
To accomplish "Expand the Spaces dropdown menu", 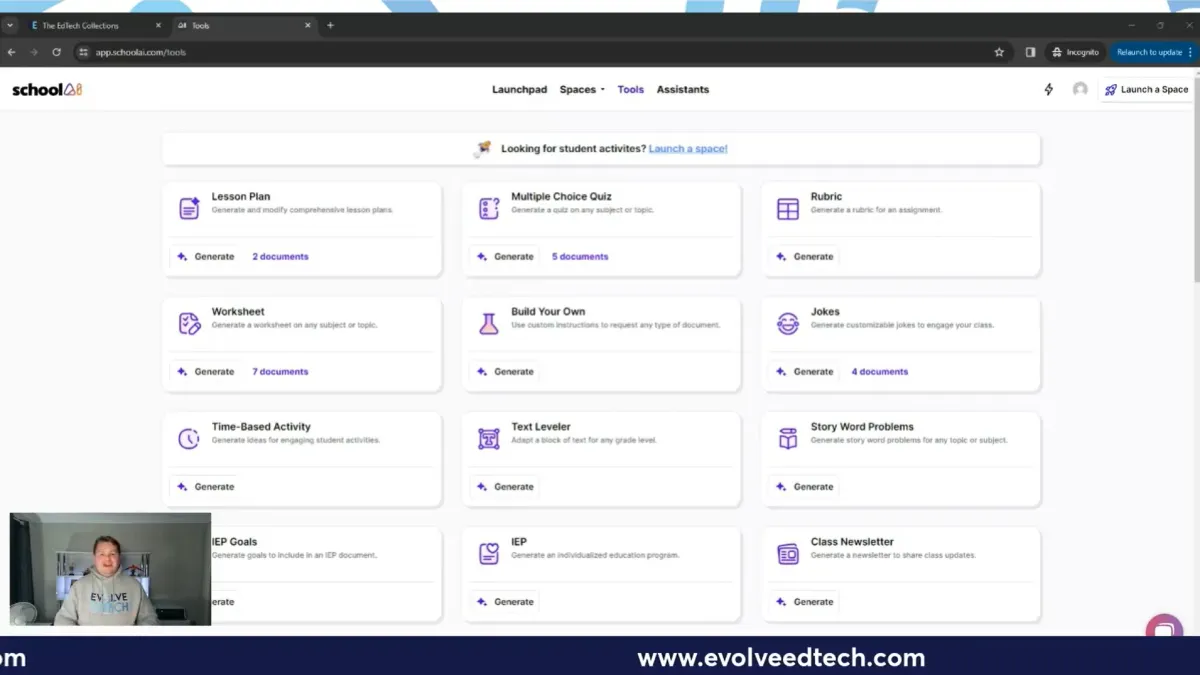I will coord(582,89).
